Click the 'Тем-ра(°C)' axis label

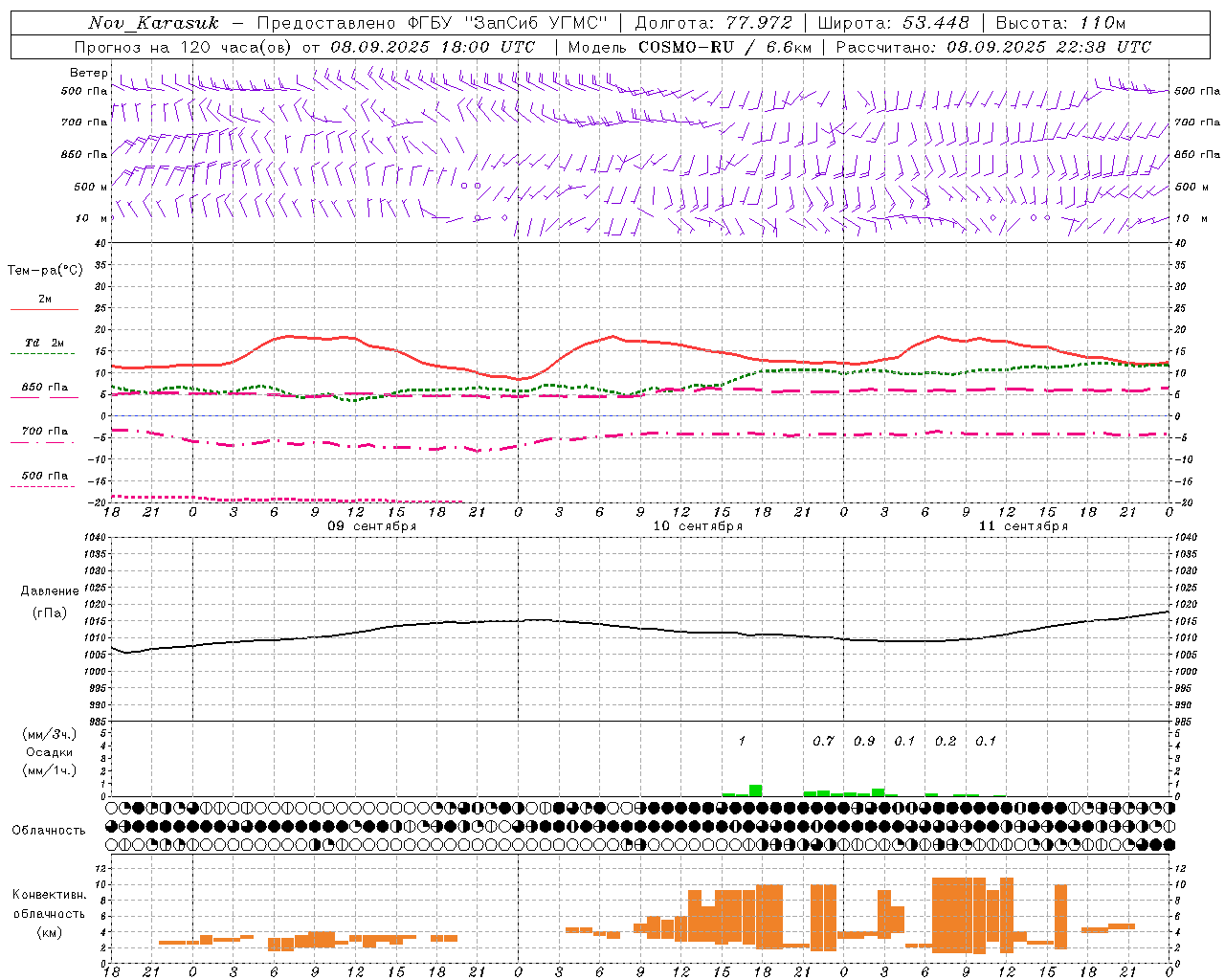(x=45, y=271)
